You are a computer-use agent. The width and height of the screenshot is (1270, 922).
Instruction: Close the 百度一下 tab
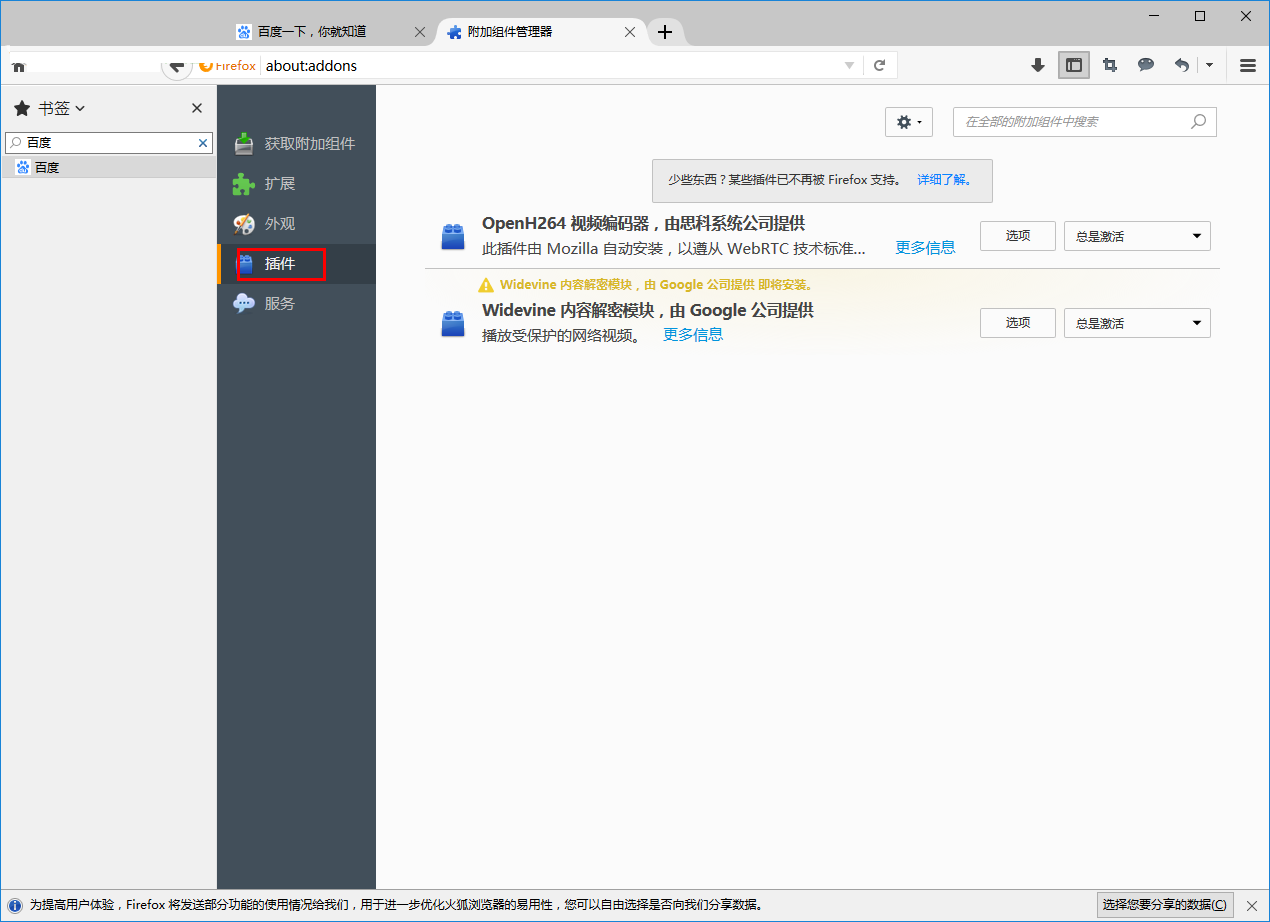tap(420, 32)
